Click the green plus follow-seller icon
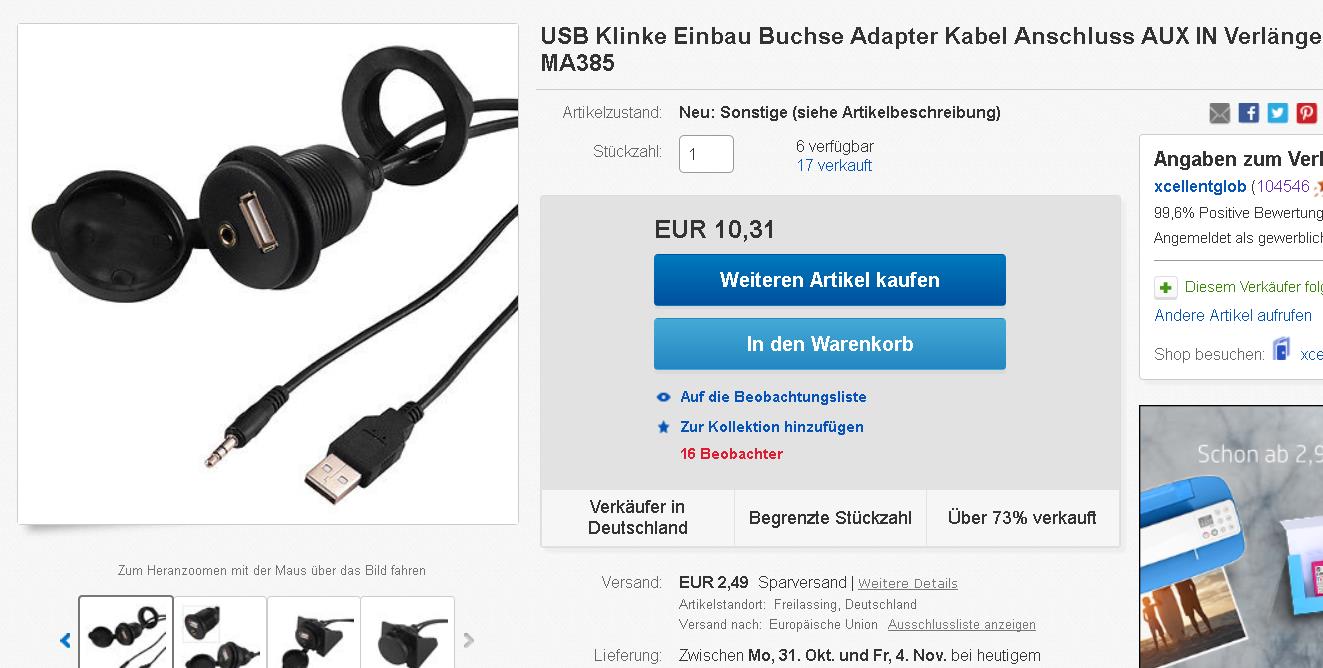The image size is (1323, 668). (1166, 288)
